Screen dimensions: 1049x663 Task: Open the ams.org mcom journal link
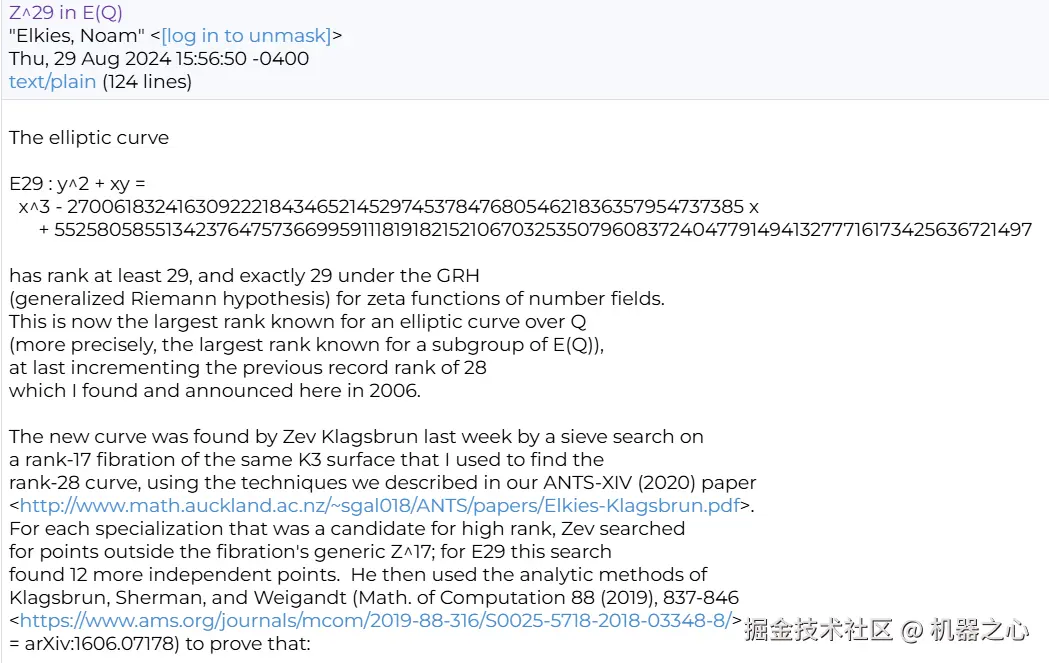(x=376, y=621)
